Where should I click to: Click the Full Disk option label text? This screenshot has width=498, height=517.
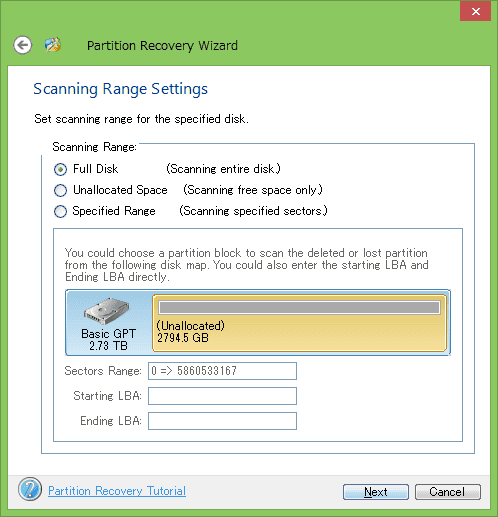[x=96, y=169]
